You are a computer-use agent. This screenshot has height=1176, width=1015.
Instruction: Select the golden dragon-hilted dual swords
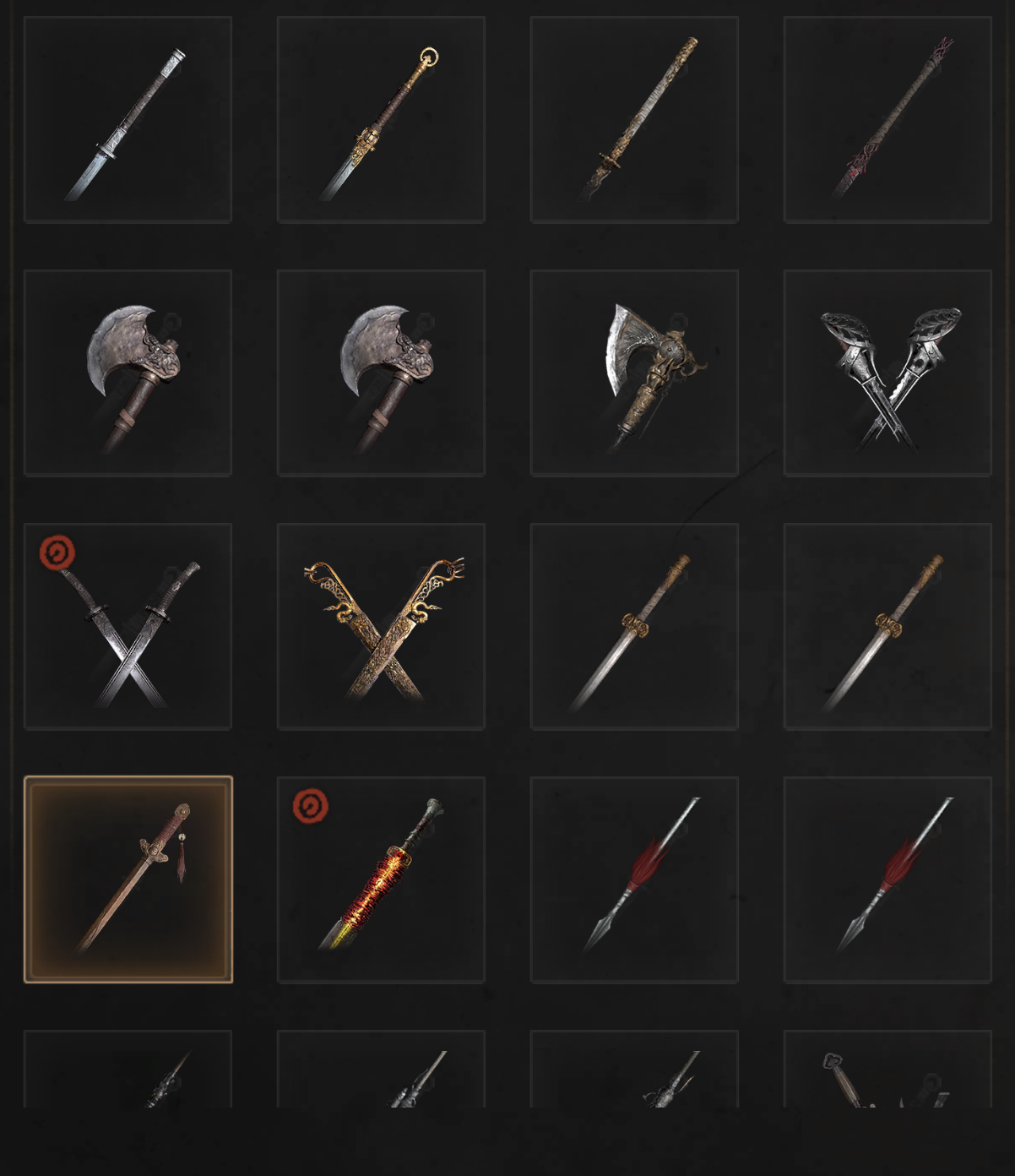(x=381, y=626)
